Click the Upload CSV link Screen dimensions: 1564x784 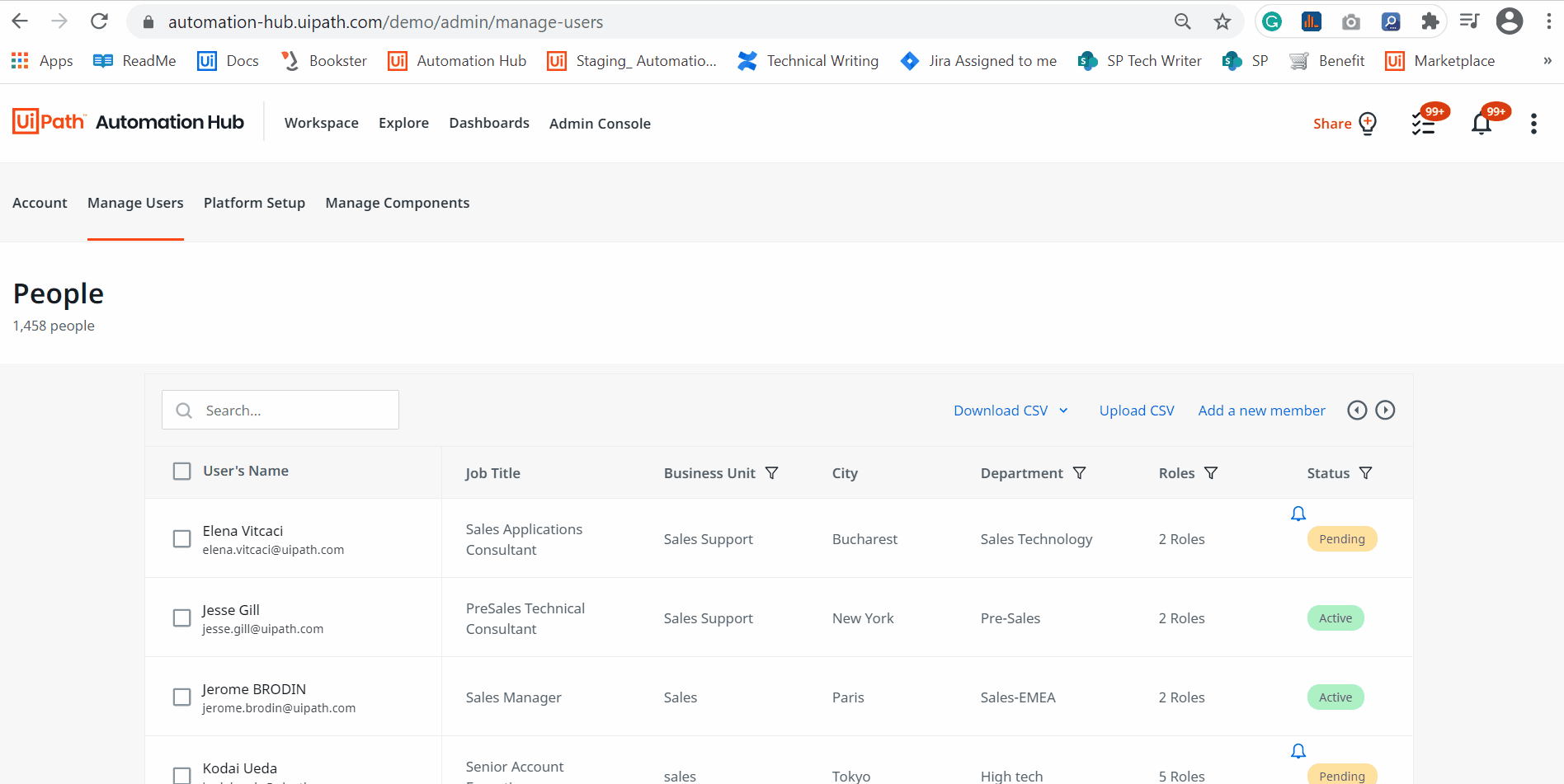(1137, 411)
